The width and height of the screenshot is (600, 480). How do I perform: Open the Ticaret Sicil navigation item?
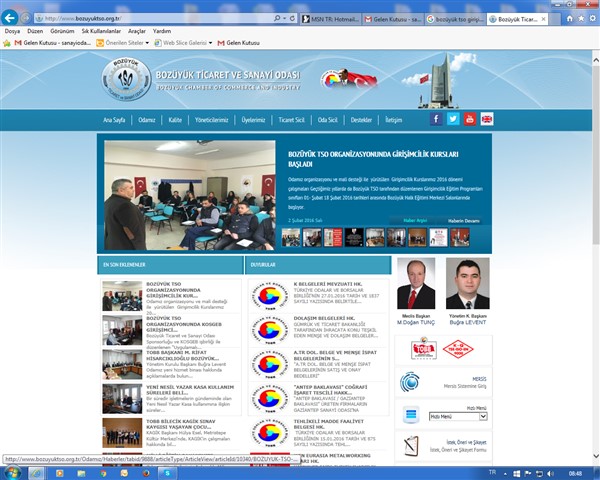tap(291, 120)
